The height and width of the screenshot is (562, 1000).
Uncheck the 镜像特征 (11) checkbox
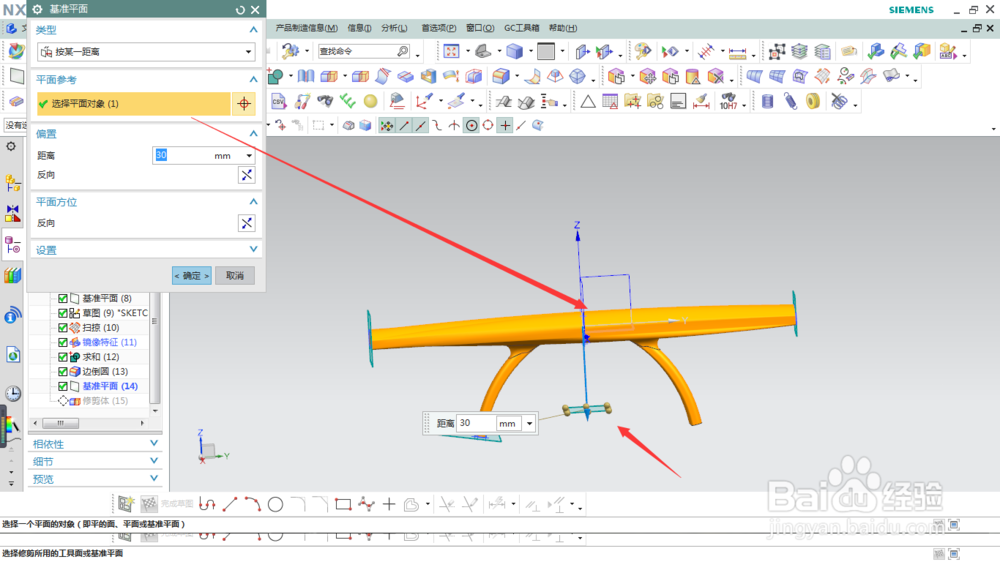point(62,342)
